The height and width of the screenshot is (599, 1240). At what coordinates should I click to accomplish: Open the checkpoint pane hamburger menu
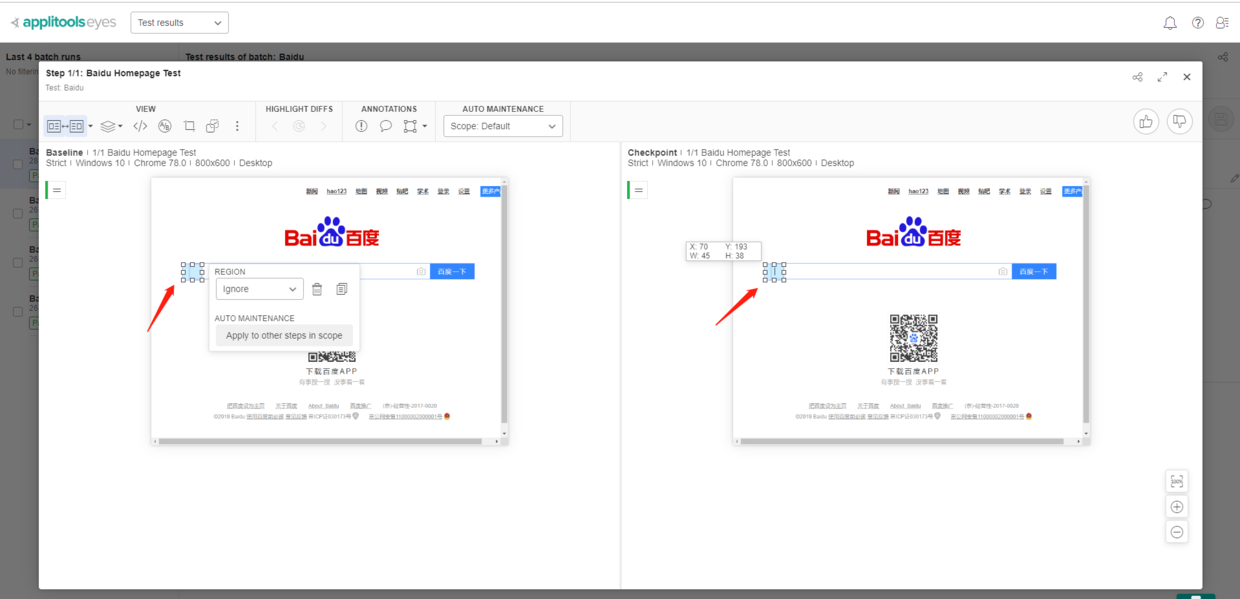tap(639, 190)
